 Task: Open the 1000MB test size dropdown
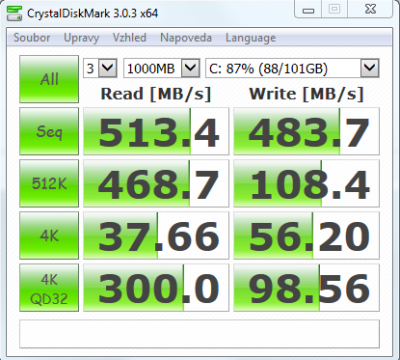[x=162, y=68]
